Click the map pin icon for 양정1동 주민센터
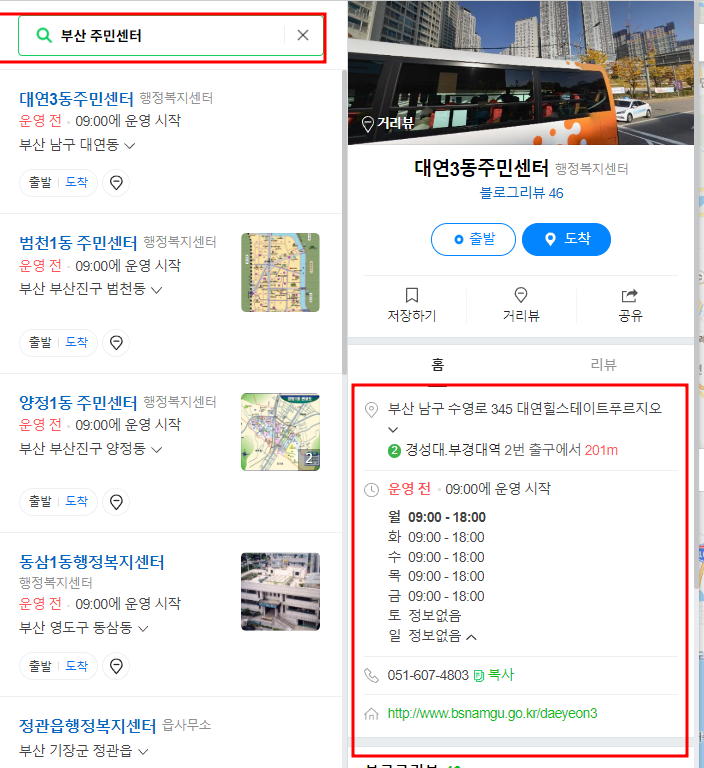704x768 pixels. 116,502
